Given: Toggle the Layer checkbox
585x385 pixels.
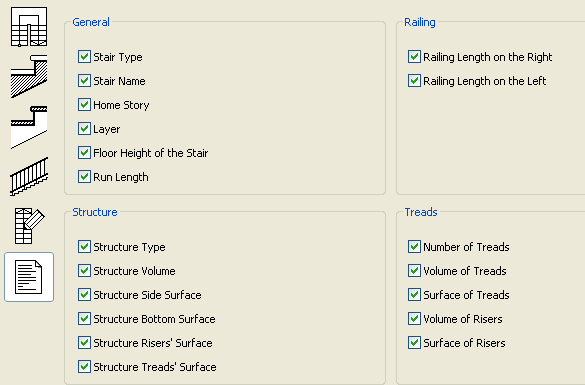Looking at the screenshot, I should 84,129.
